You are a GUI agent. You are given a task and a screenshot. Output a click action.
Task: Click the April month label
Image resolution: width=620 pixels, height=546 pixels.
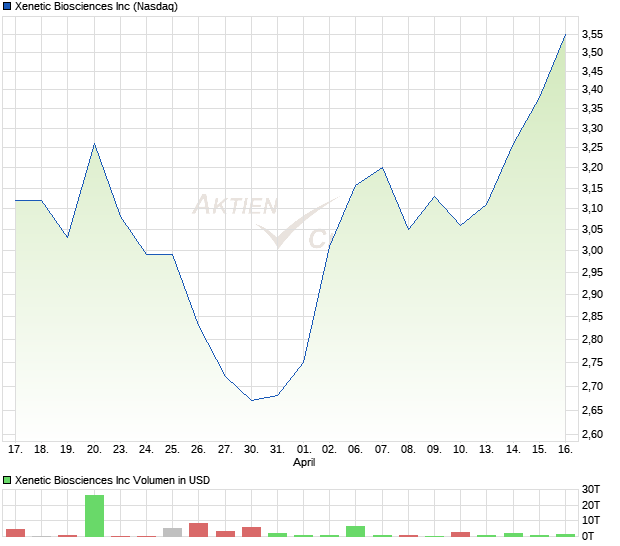[304, 462]
